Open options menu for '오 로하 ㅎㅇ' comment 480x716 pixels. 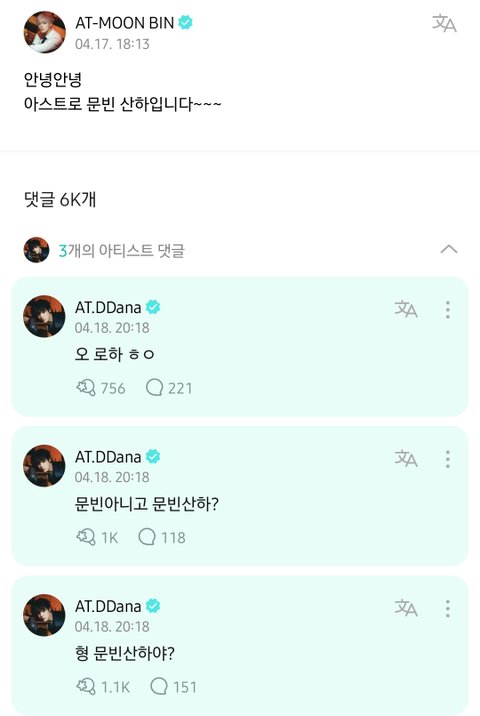coord(448,310)
